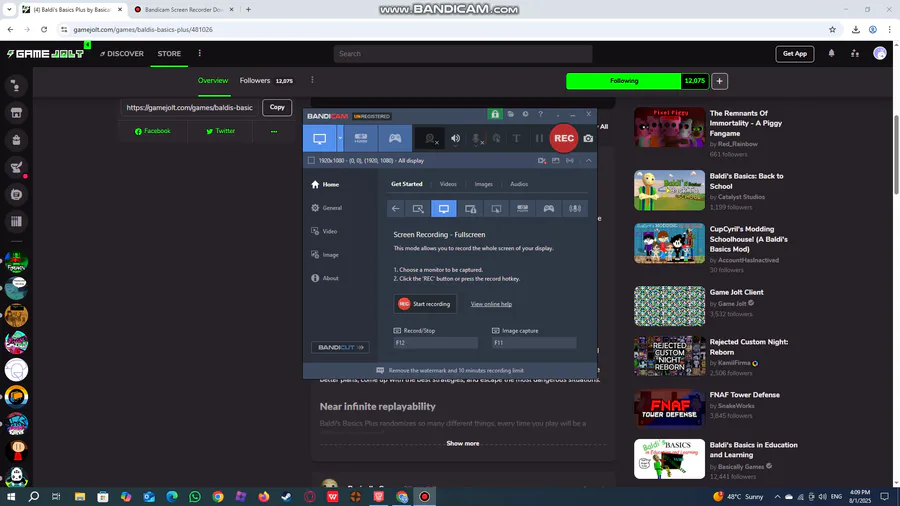Image resolution: width=900 pixels, height=506 pixels.
Task: Open the Game Jolt Store tab
Action: [x=169, y=53]
